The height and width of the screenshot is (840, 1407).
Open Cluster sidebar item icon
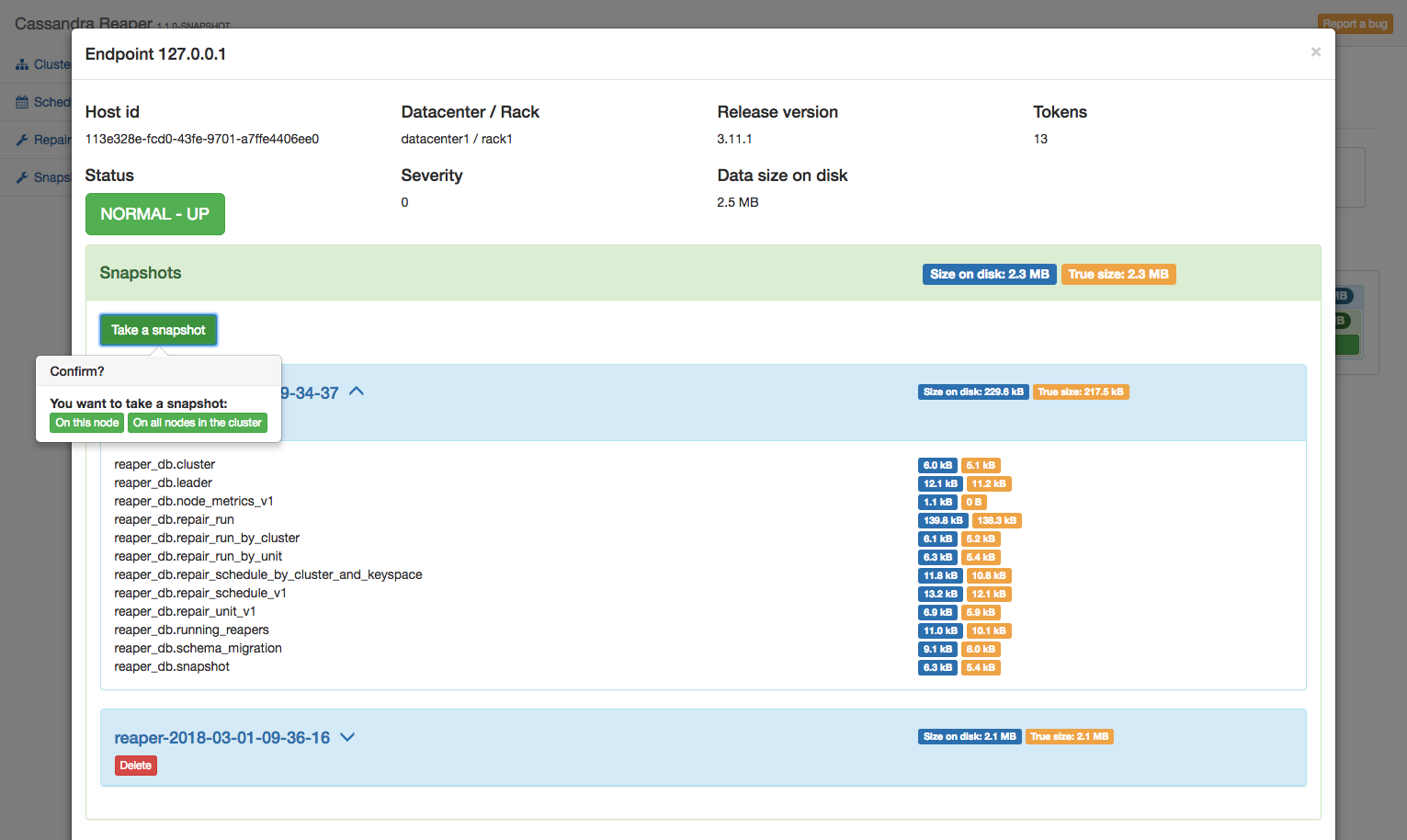click(x=22, y=64)
